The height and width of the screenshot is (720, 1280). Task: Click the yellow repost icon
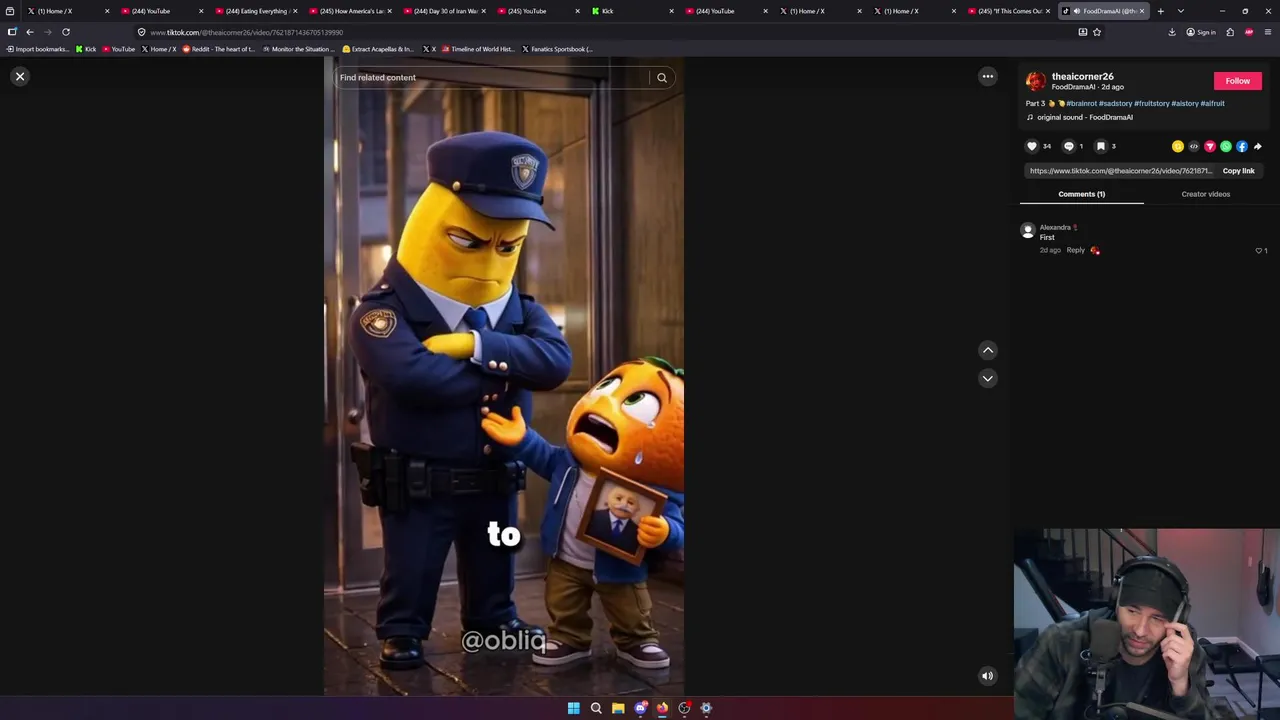tap(1178, 146)
